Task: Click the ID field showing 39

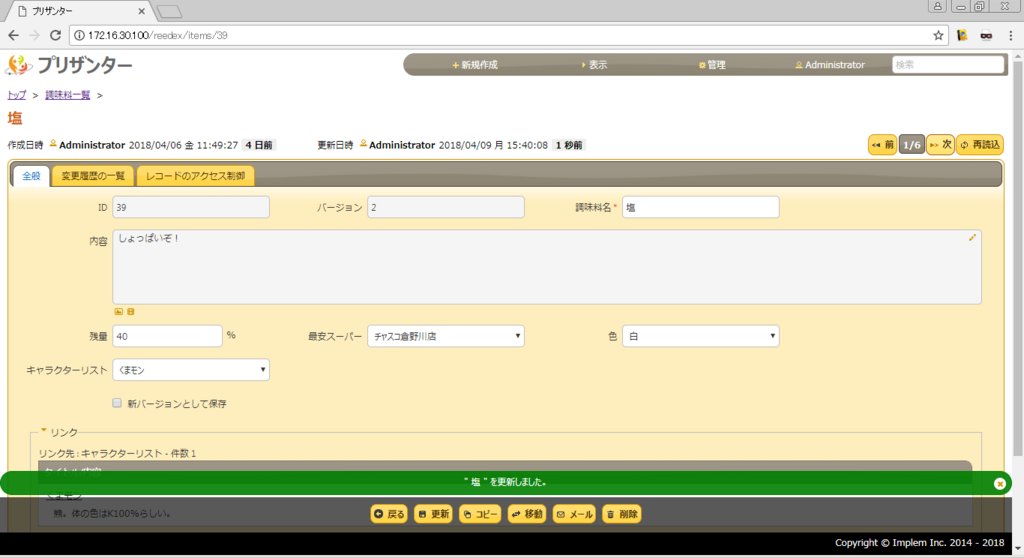Action: pyautogui.click(x=191, y=207)
